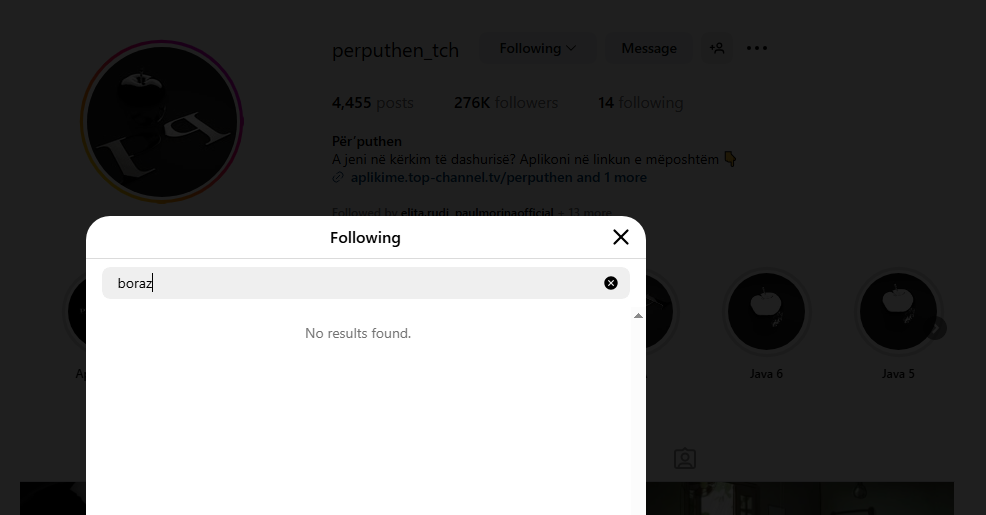Click the link chain icon in bio
The height and width of the screenshot is (515, 986).
[x=339, y=178]
